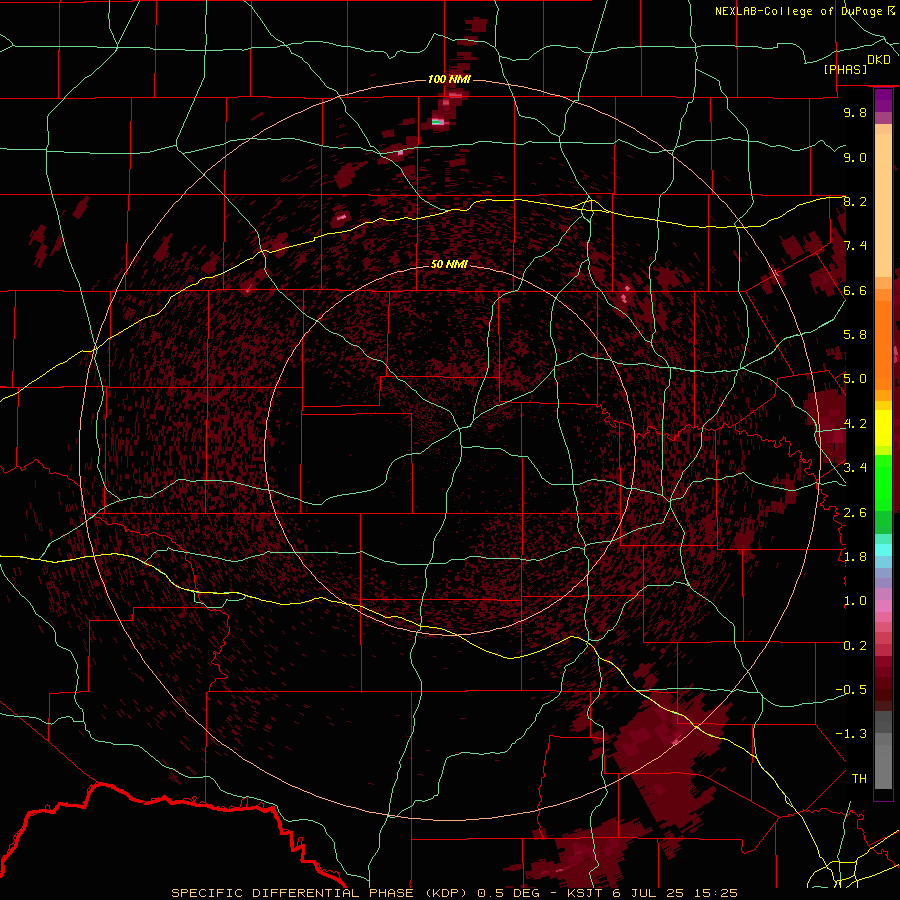Image resolution: width=900 pixels, height=900 pixels.
Task: Click the 1.8 scale value
Action: coord(855,557)
